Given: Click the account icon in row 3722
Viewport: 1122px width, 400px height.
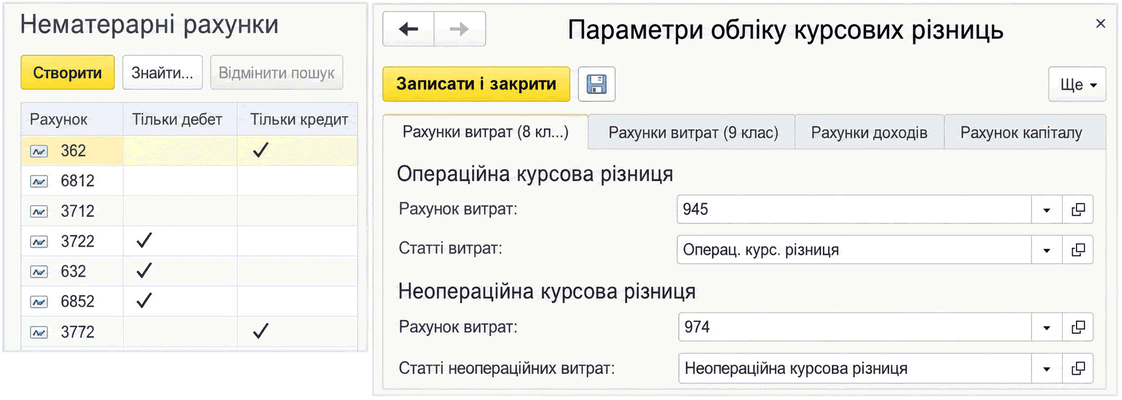Looking at the screenshot, I should tap(39, 241).
